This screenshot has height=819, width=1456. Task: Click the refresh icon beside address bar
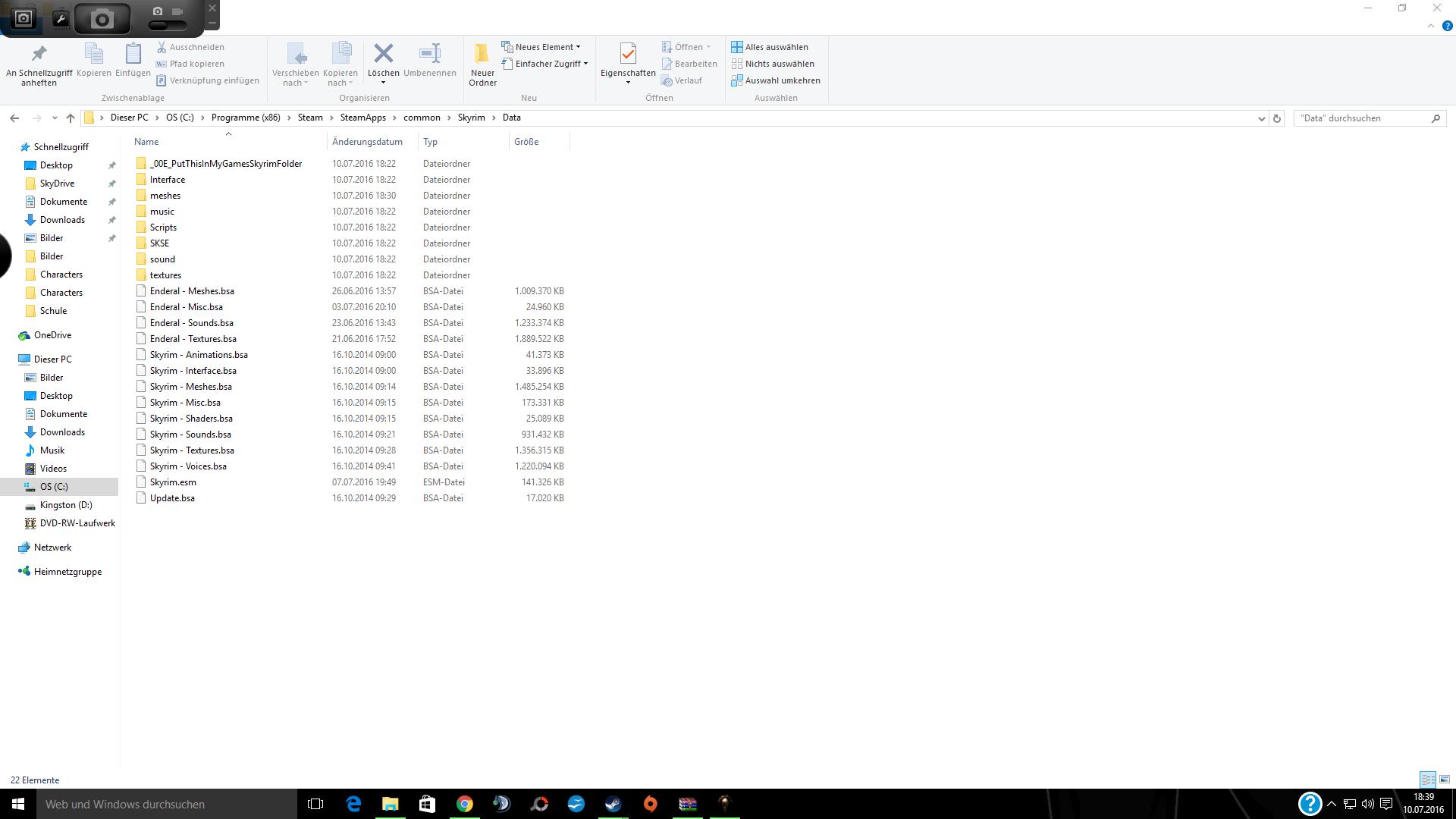pos(1277,118)
